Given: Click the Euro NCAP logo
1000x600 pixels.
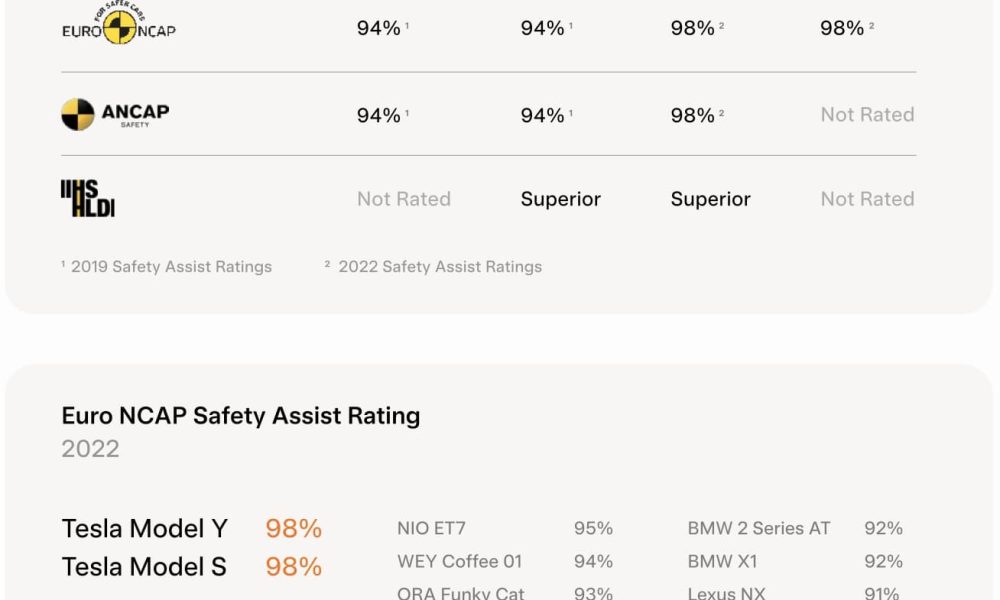Looking at the screenshot, I should click(119, 23).
